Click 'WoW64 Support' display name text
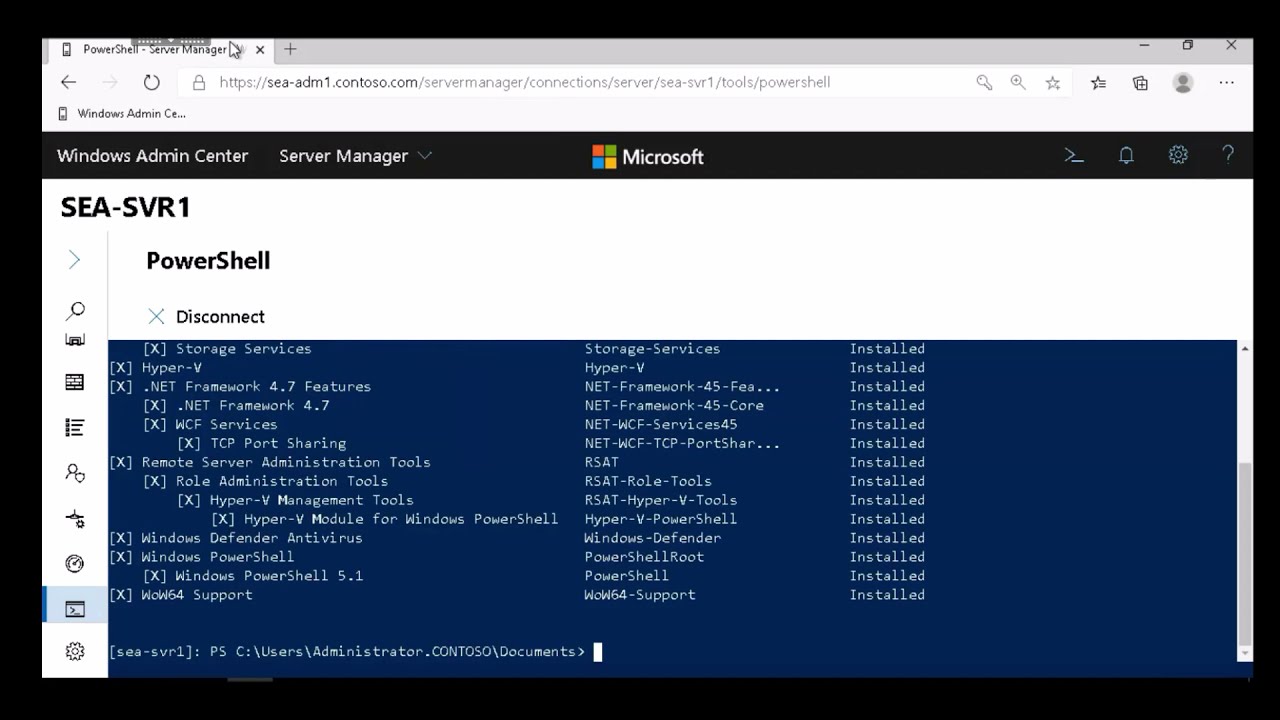The width and height of the screenshot is (1280, 720). [197, 596]
